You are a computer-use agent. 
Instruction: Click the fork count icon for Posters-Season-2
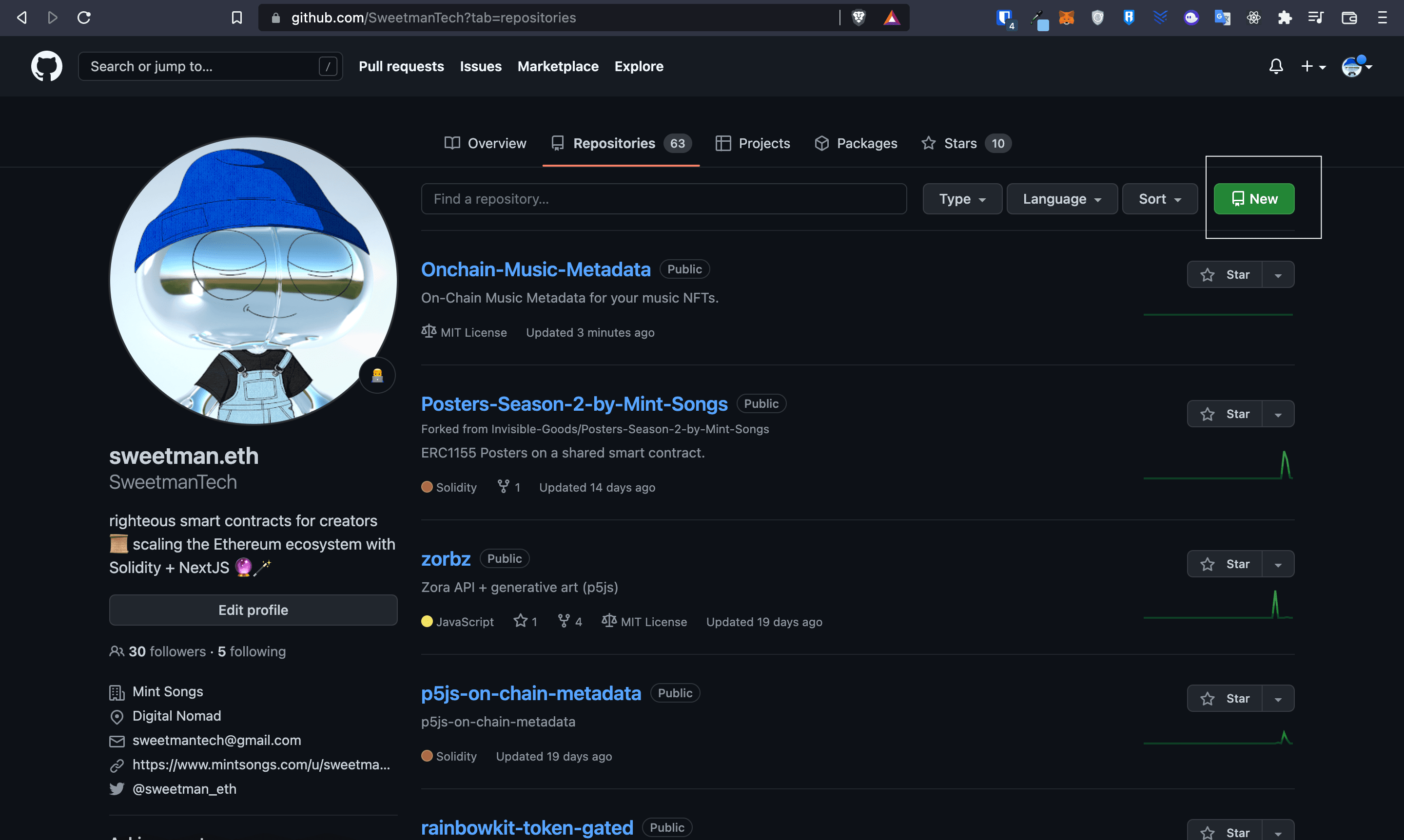[x=503, y=486]
